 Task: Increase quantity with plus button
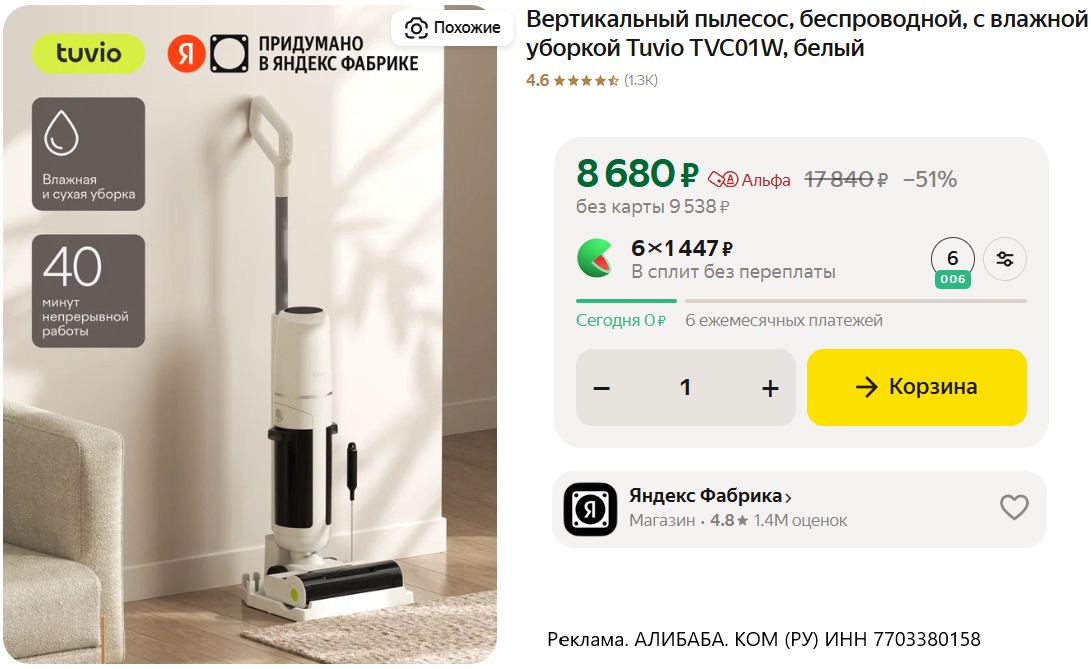click(770, 388)
